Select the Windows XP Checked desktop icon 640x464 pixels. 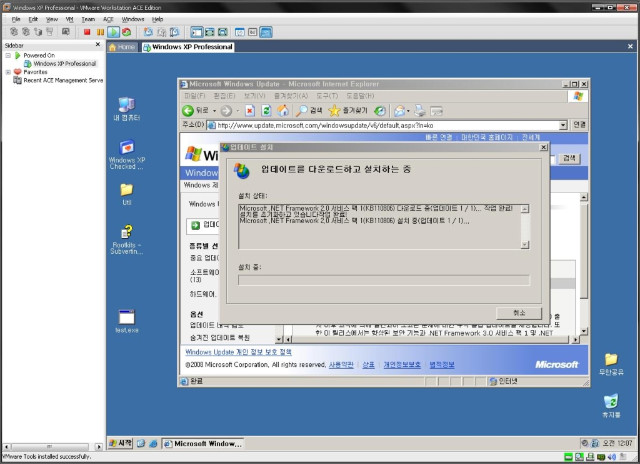pyautogui.click(x=127, y=155)
